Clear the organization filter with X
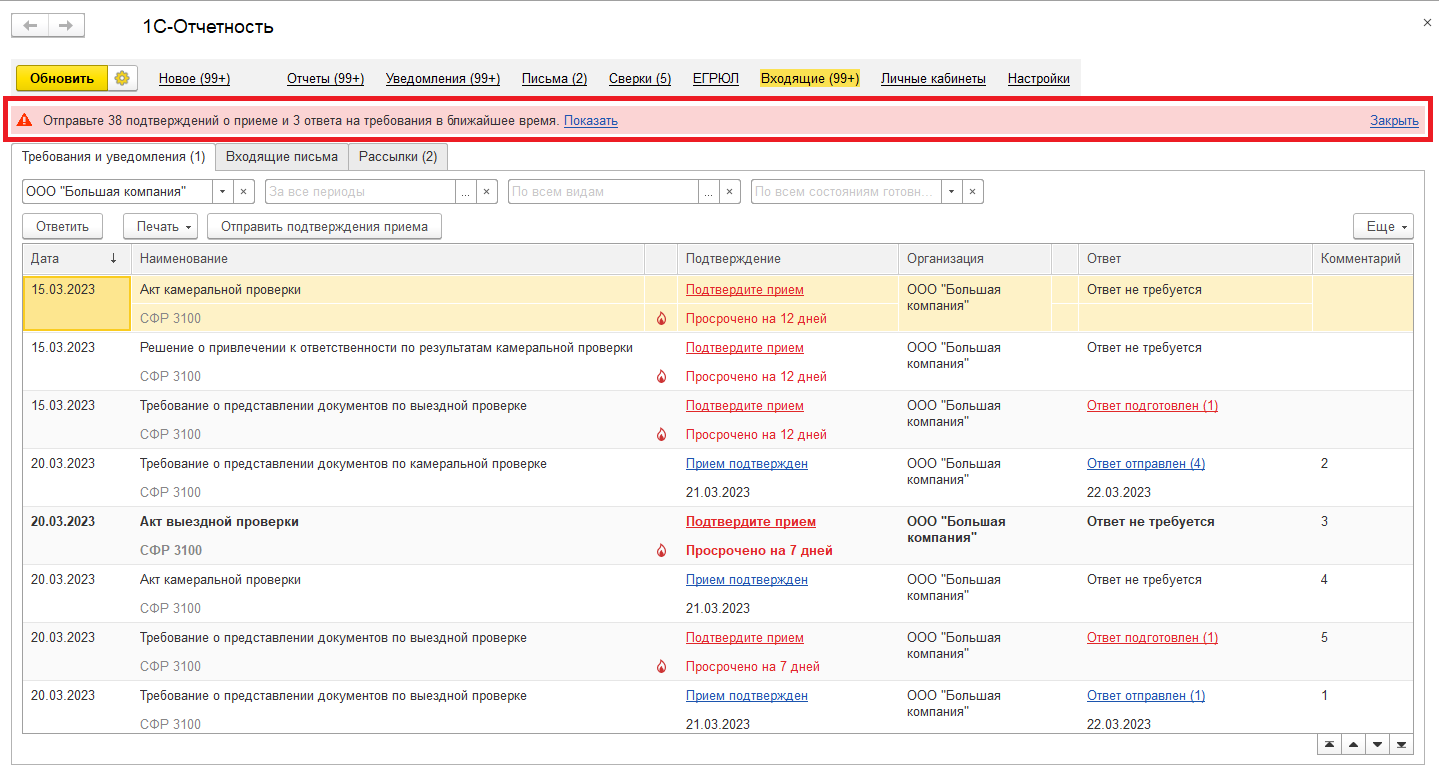The height and width of the screenshot is (773, 1439). (x=245, y=191)
